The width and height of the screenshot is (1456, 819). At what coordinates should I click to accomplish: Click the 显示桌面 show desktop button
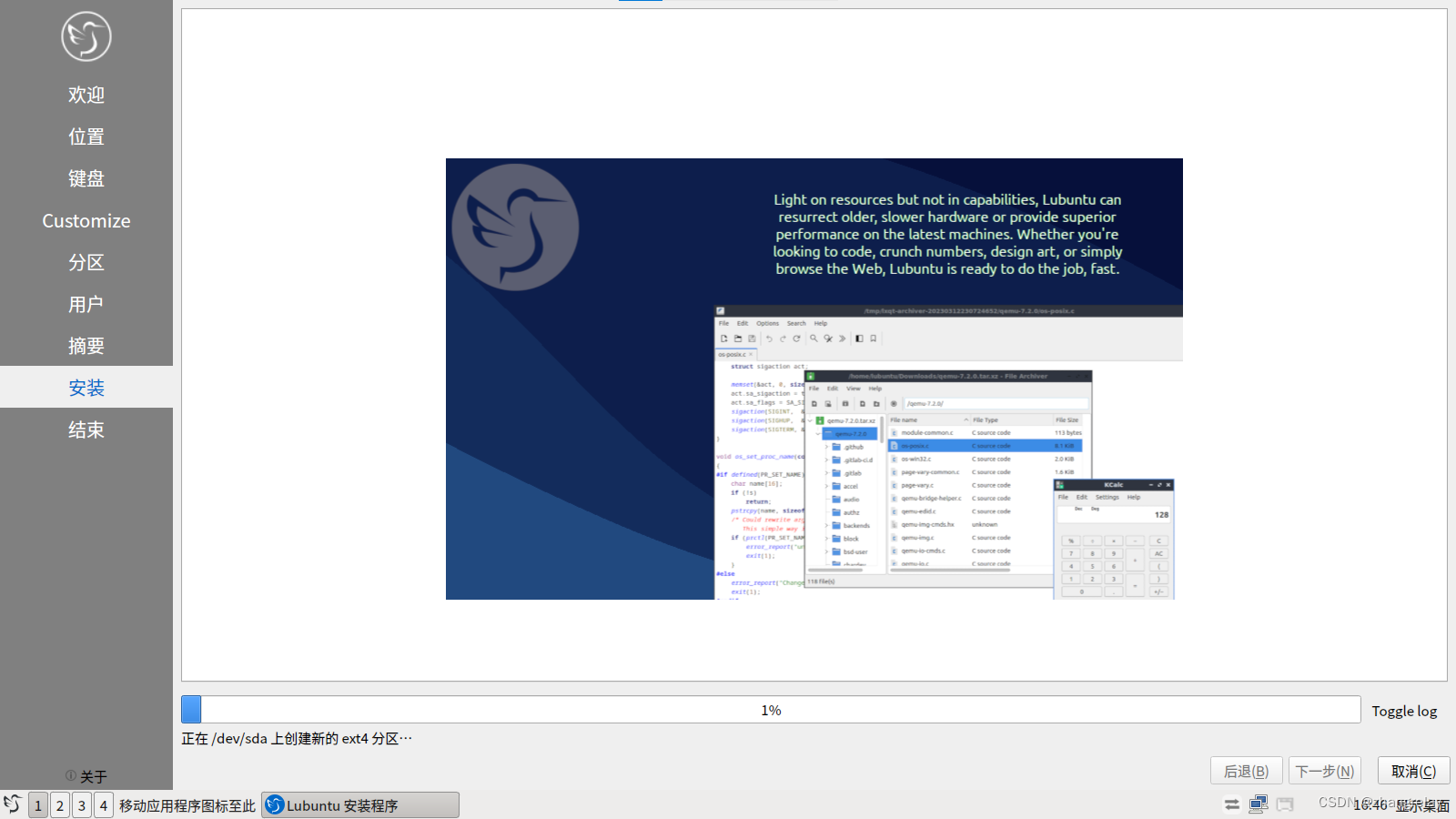coord(1423,805)
